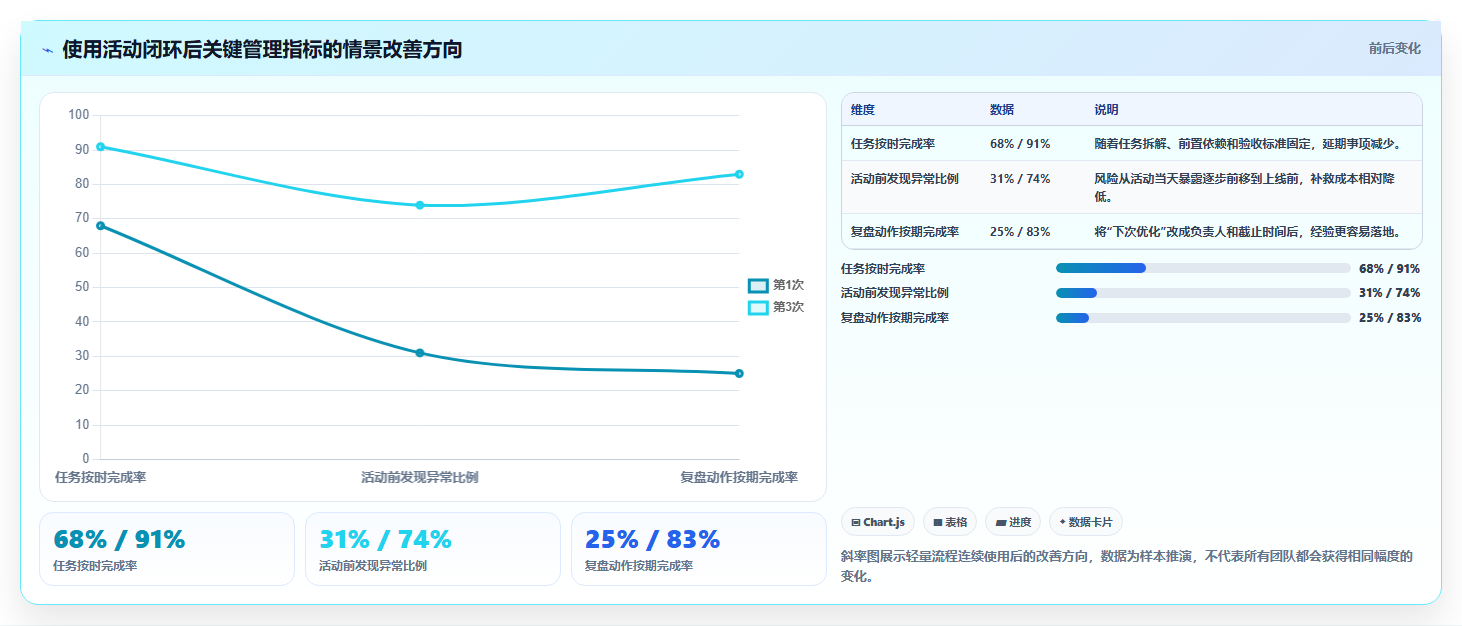
Task: Click the card title 使用活动闭环后关键管理指标的情景改善方向
Action: click(x=262, y=50)
